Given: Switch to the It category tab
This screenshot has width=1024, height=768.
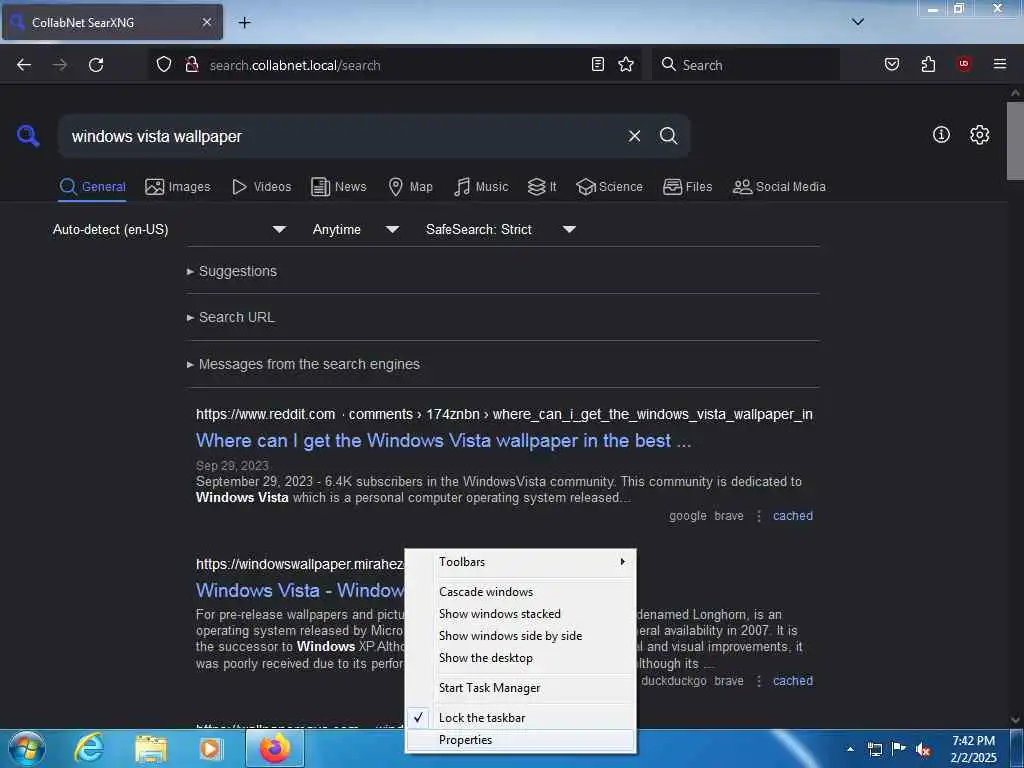Looking at the screenshot, I should click(542, 187).
